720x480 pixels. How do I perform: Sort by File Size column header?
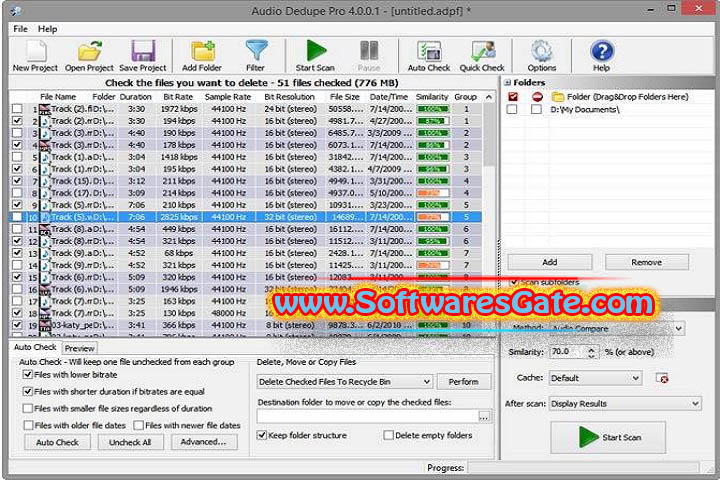[x=344, y=97]
